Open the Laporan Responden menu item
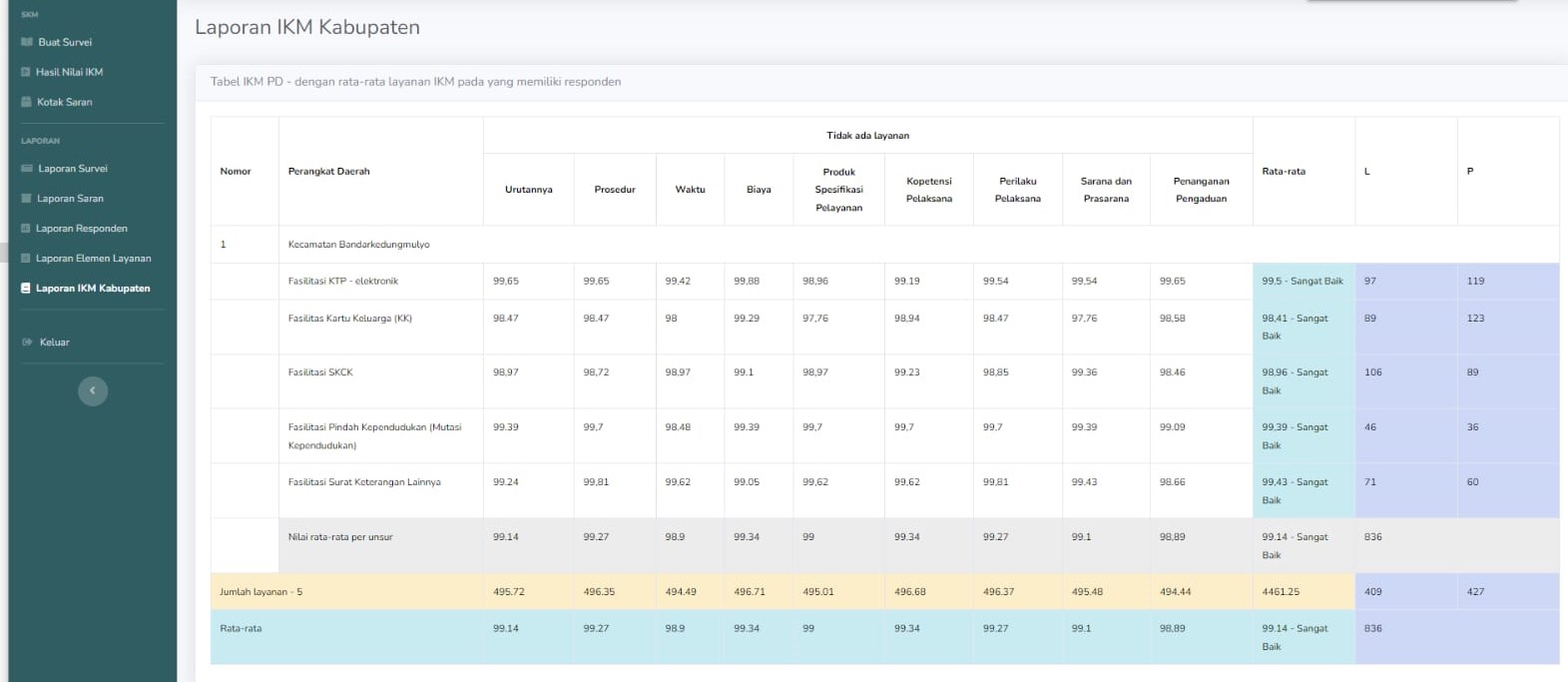Image resolution: width=1568 pixels, height=682 pixels. click(x=81, y=229)
